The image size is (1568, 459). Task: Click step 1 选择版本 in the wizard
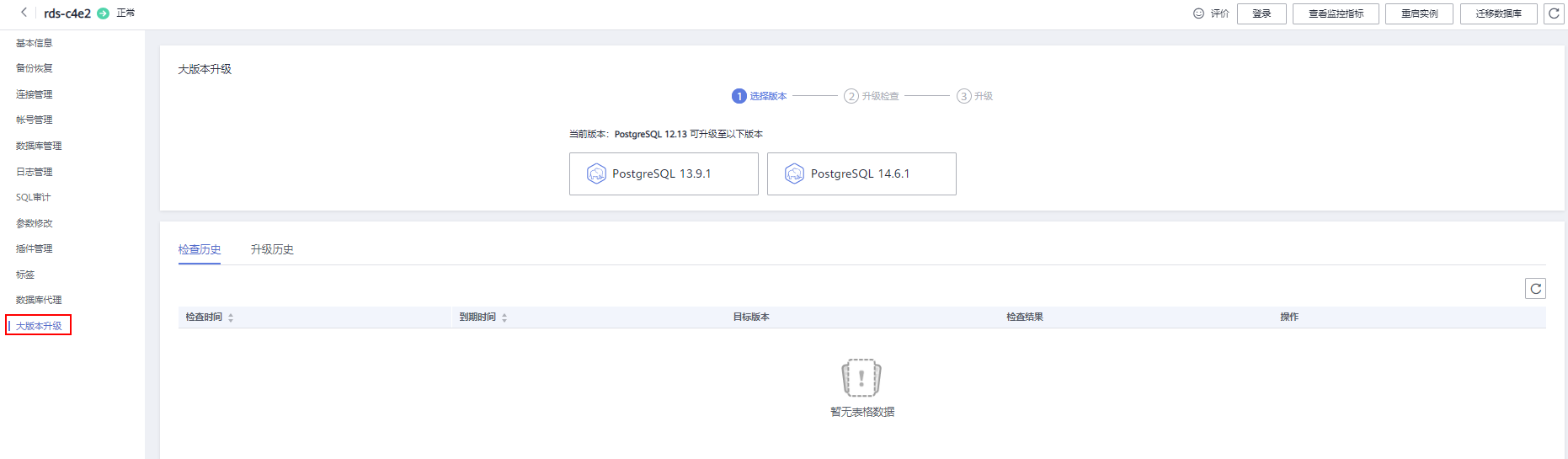tap(760, 96)
